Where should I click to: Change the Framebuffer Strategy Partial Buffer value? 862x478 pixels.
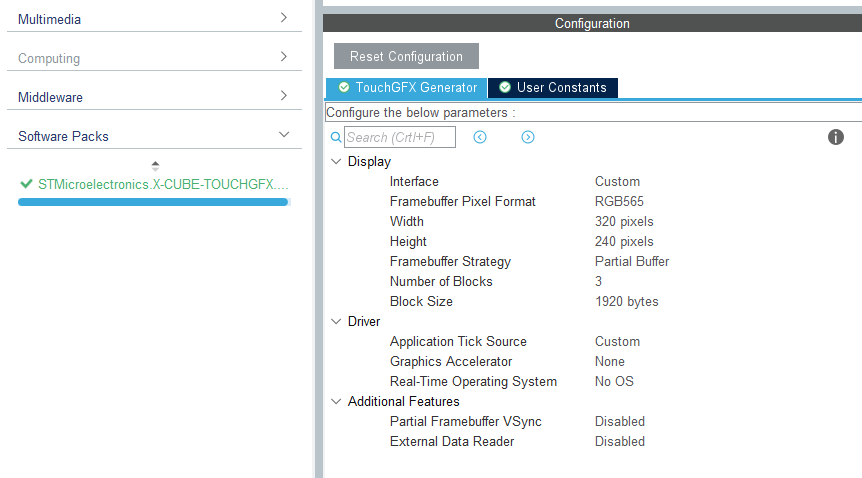click(632, 261)
